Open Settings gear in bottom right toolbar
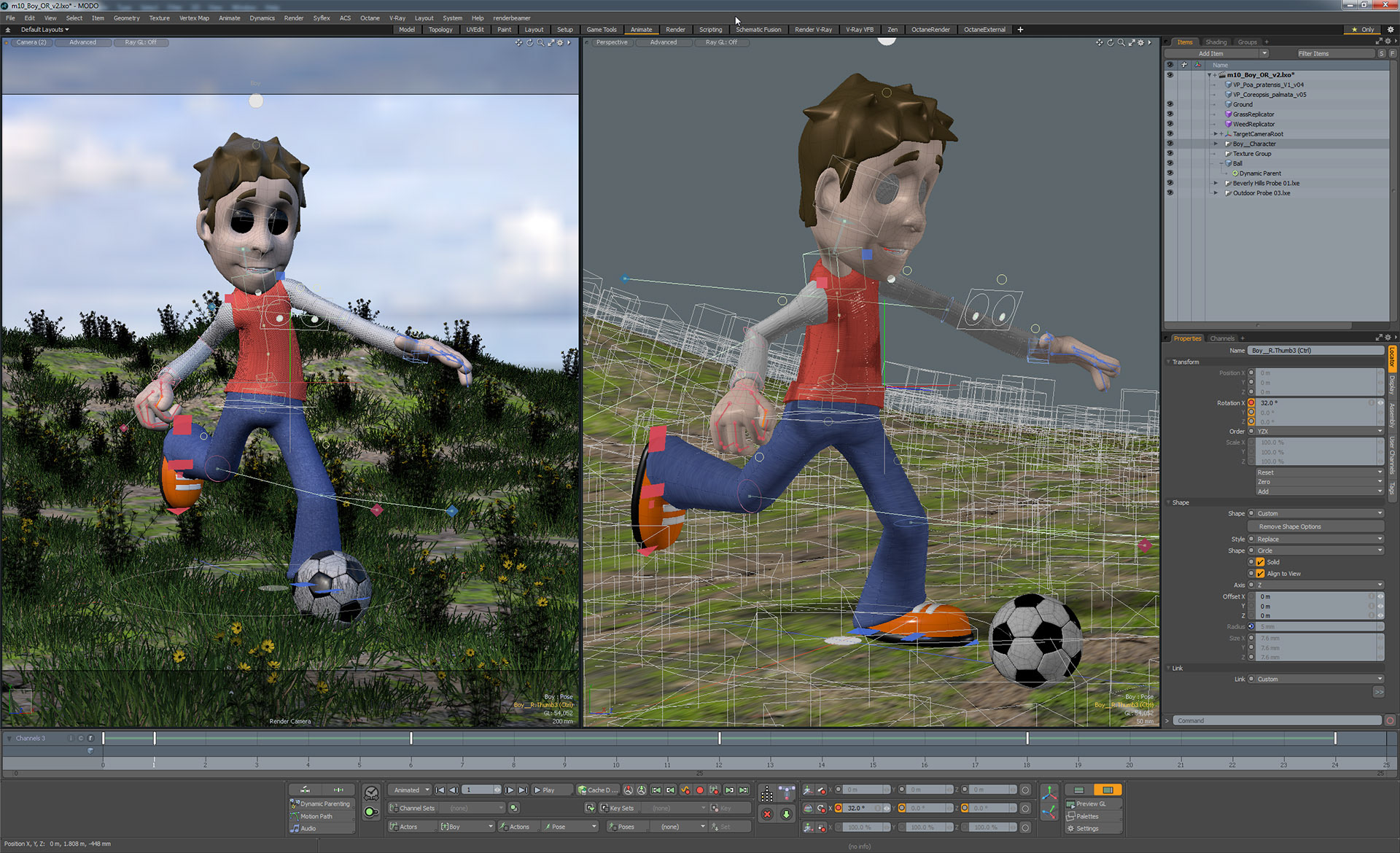The width and height of the screenshot is (1400, 853). click(x=1071, y=828)
